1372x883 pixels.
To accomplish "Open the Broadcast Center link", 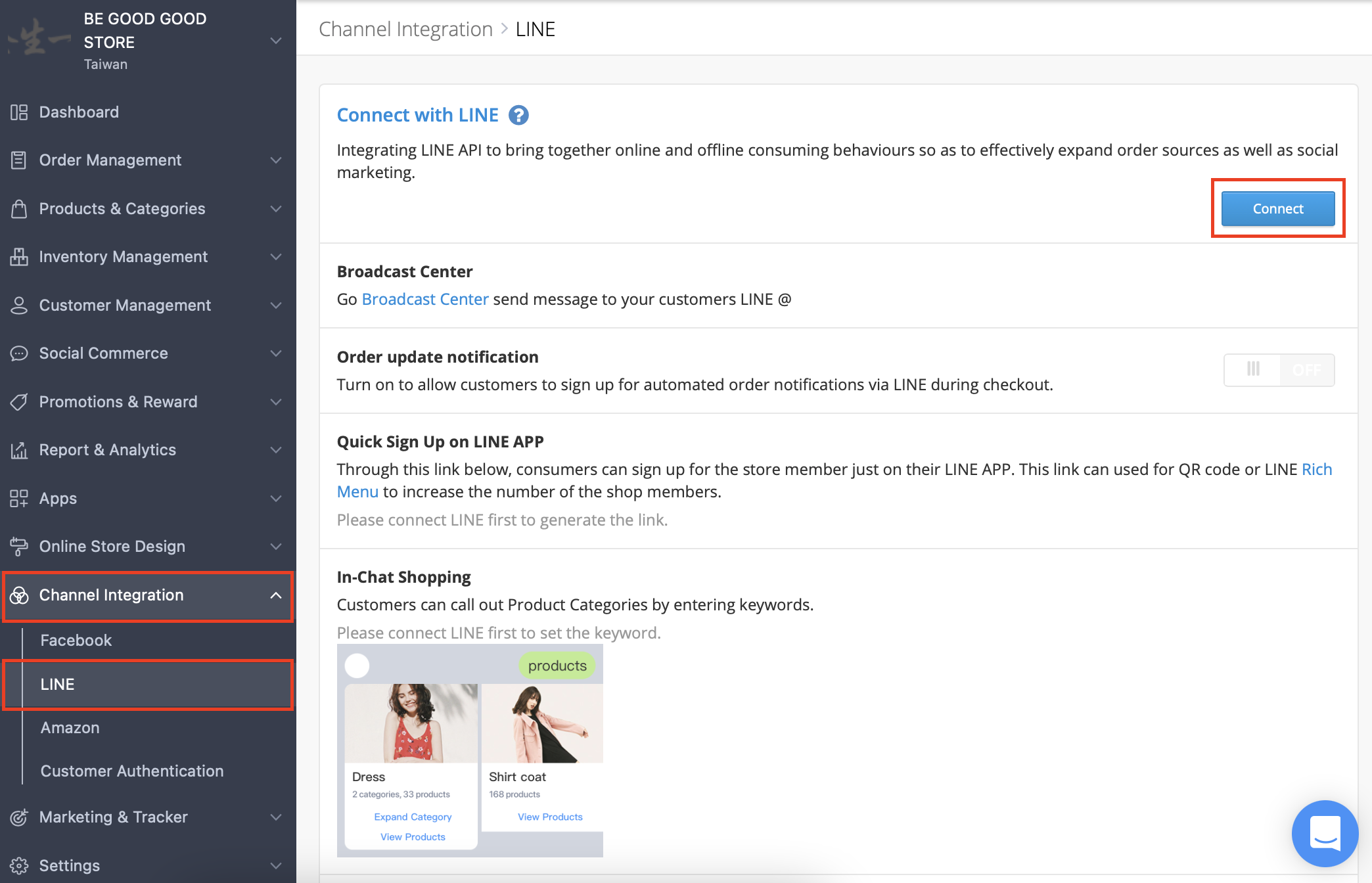I will [x=425, y=300].
